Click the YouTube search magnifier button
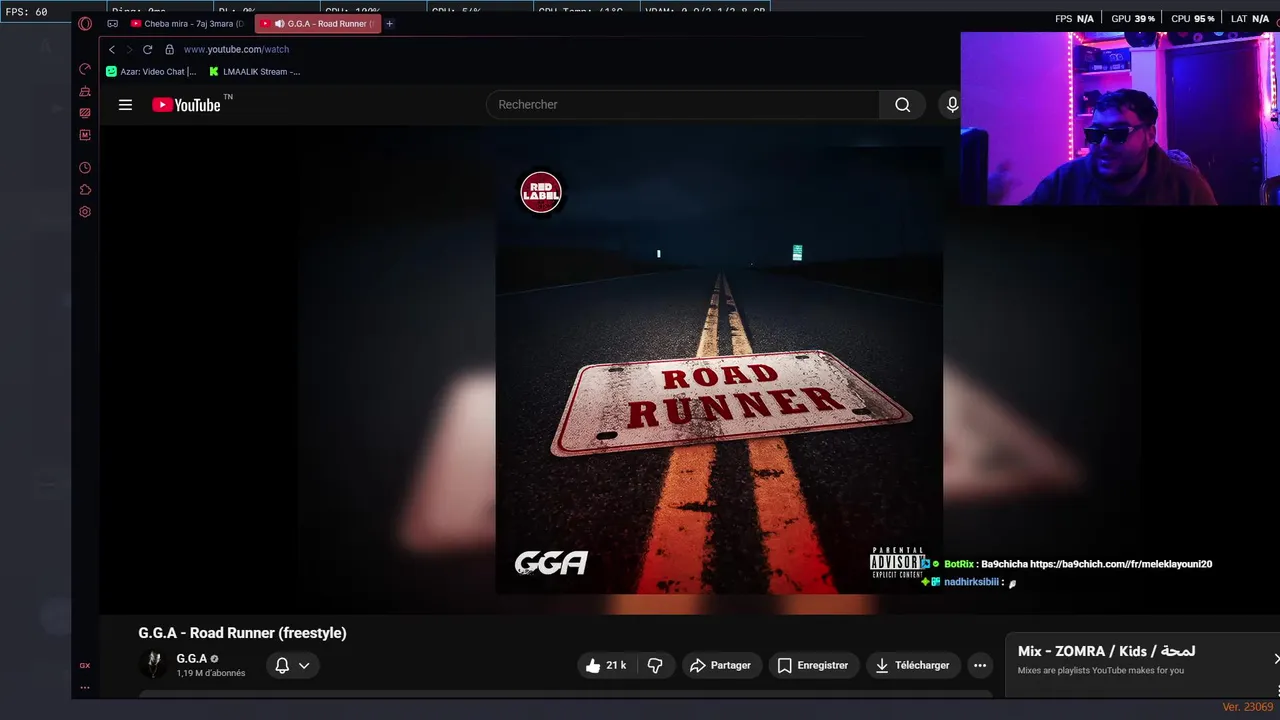1280x720 pixels. pos(903,104)
